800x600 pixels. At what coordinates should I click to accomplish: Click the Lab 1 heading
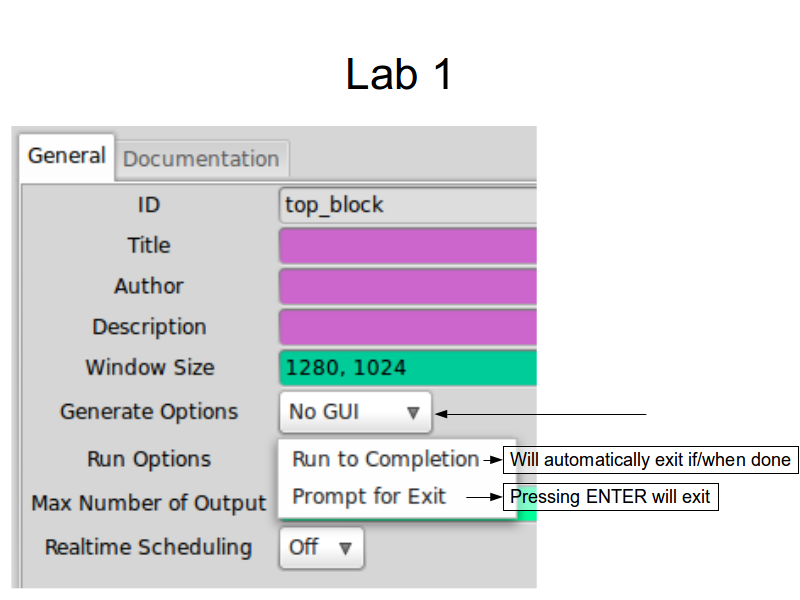(399, 75)
